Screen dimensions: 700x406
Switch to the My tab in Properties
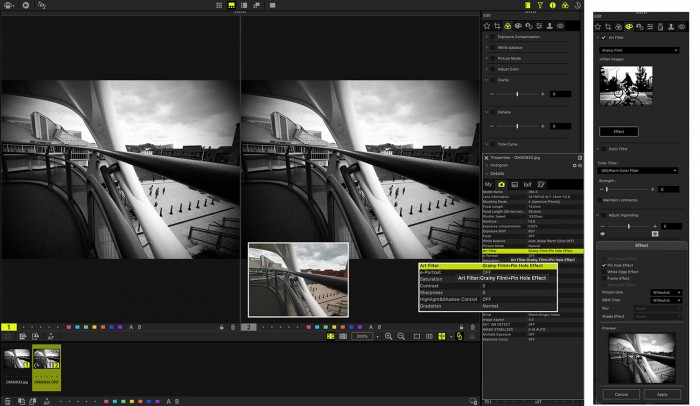point(488,184)
